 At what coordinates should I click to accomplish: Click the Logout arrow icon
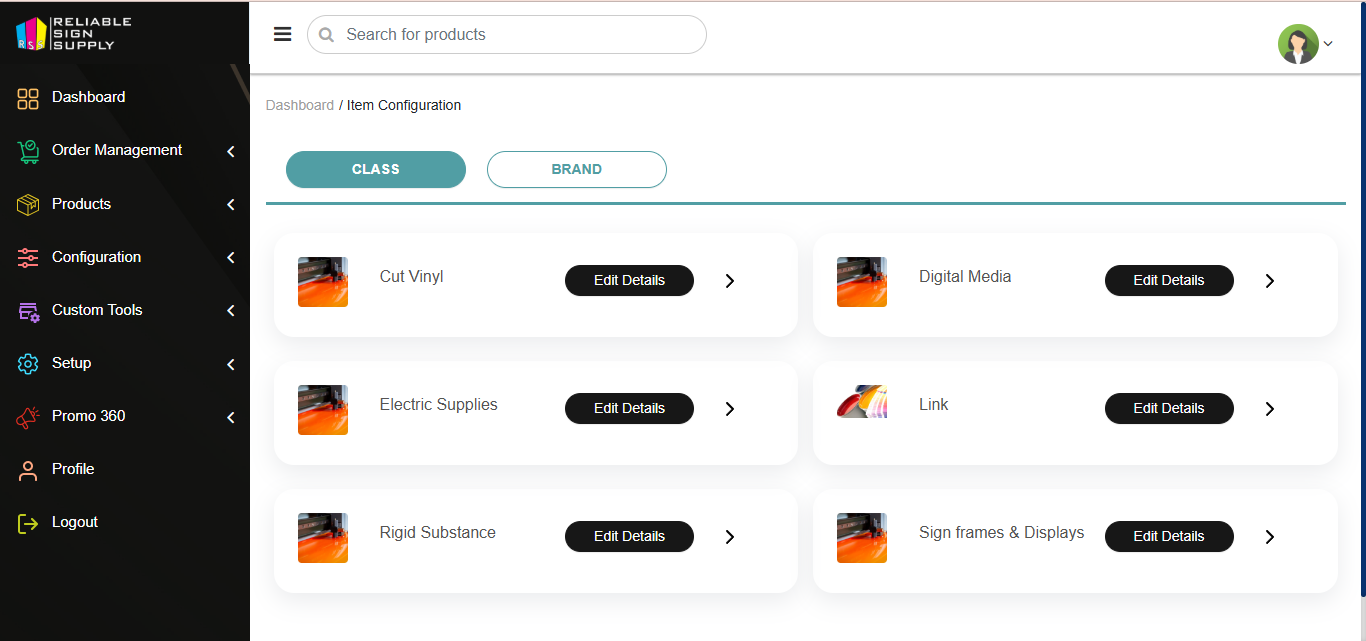[28, 523]
